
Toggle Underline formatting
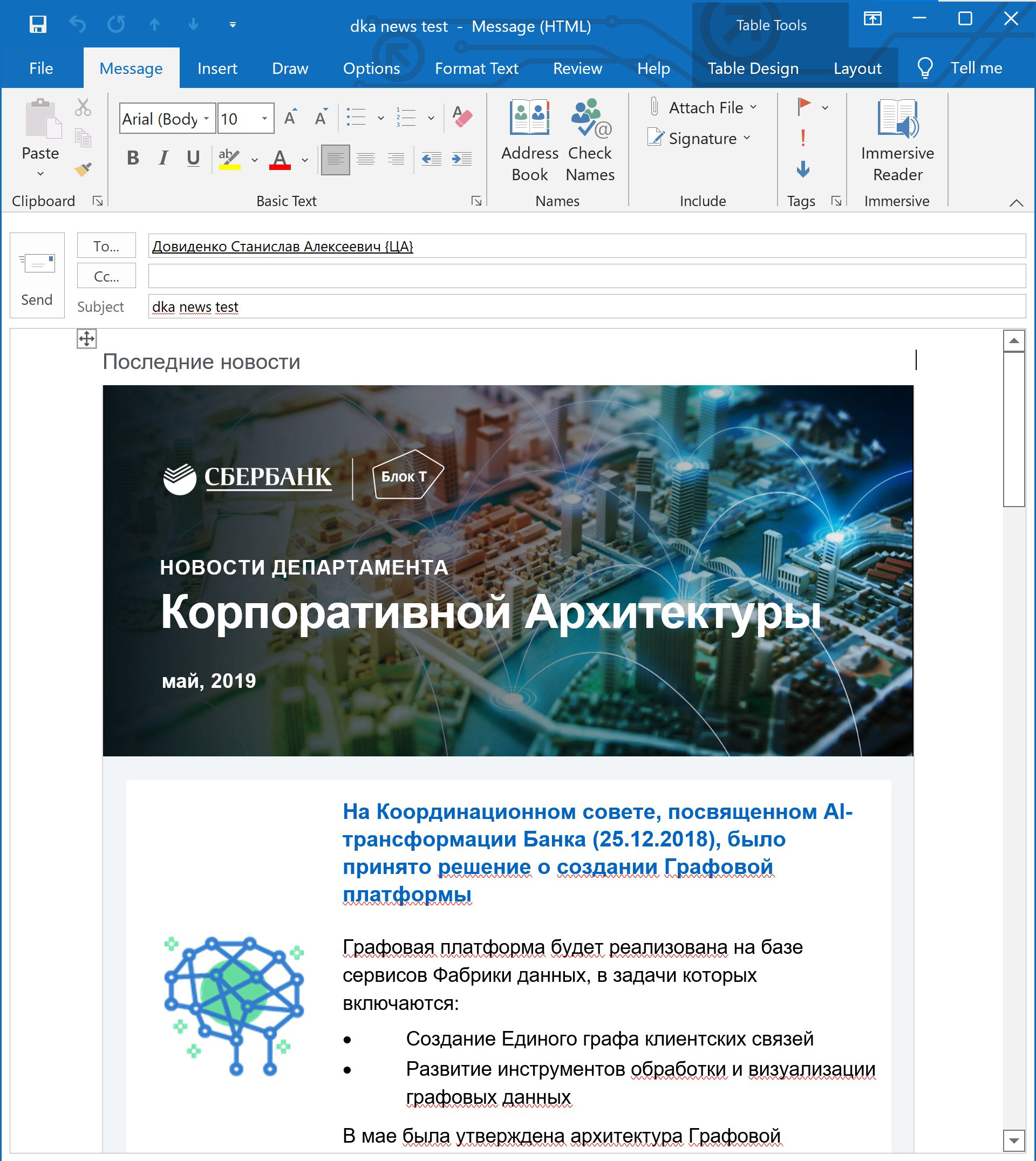193,158
